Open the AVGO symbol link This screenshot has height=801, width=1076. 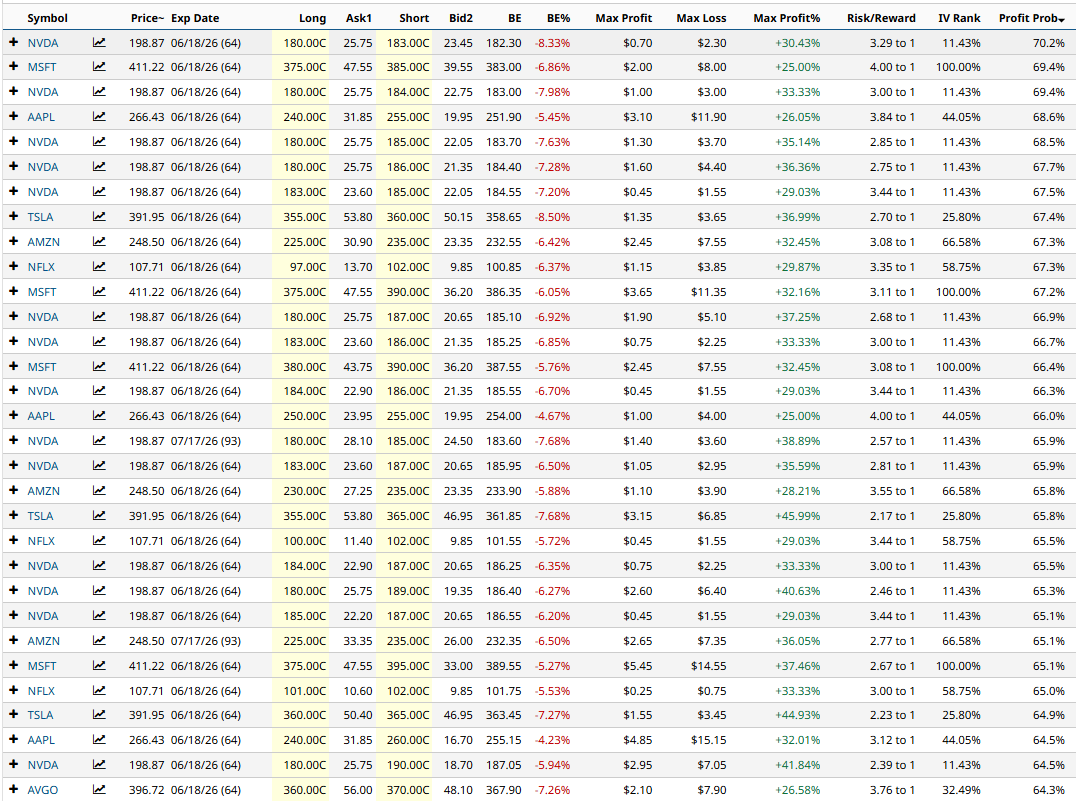[42, 790]
